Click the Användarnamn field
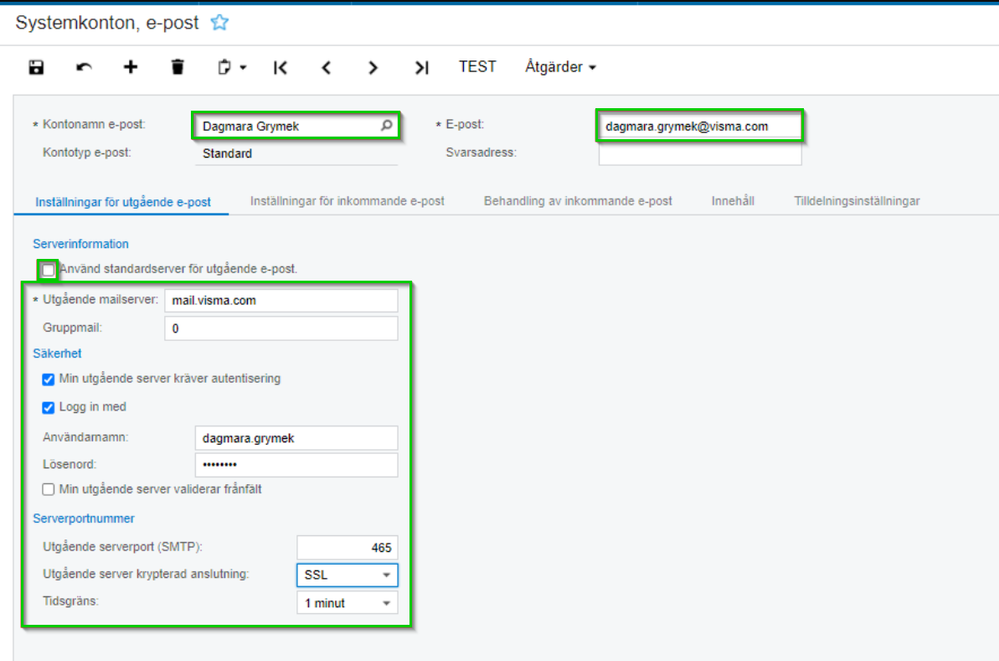Screen dimensions: 999x661 tap(296, 439)
